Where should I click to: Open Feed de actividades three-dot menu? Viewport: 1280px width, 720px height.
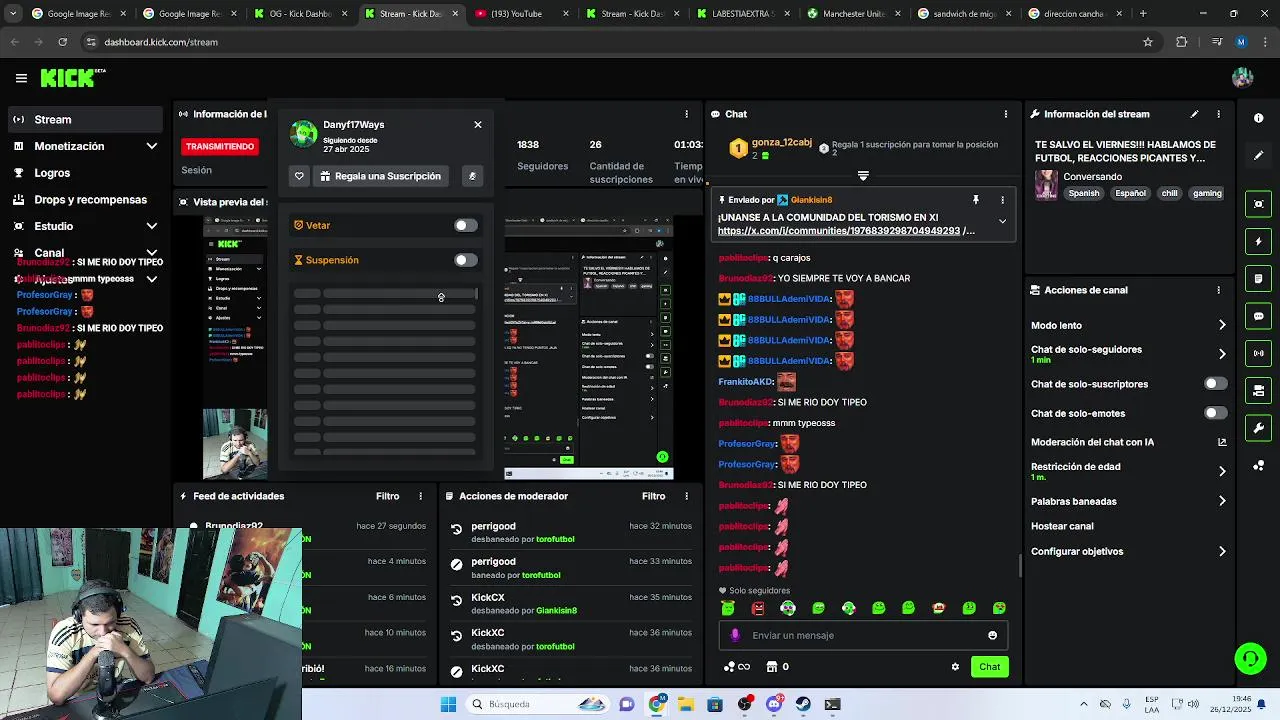pyautogui.click(x=420, y=496)
